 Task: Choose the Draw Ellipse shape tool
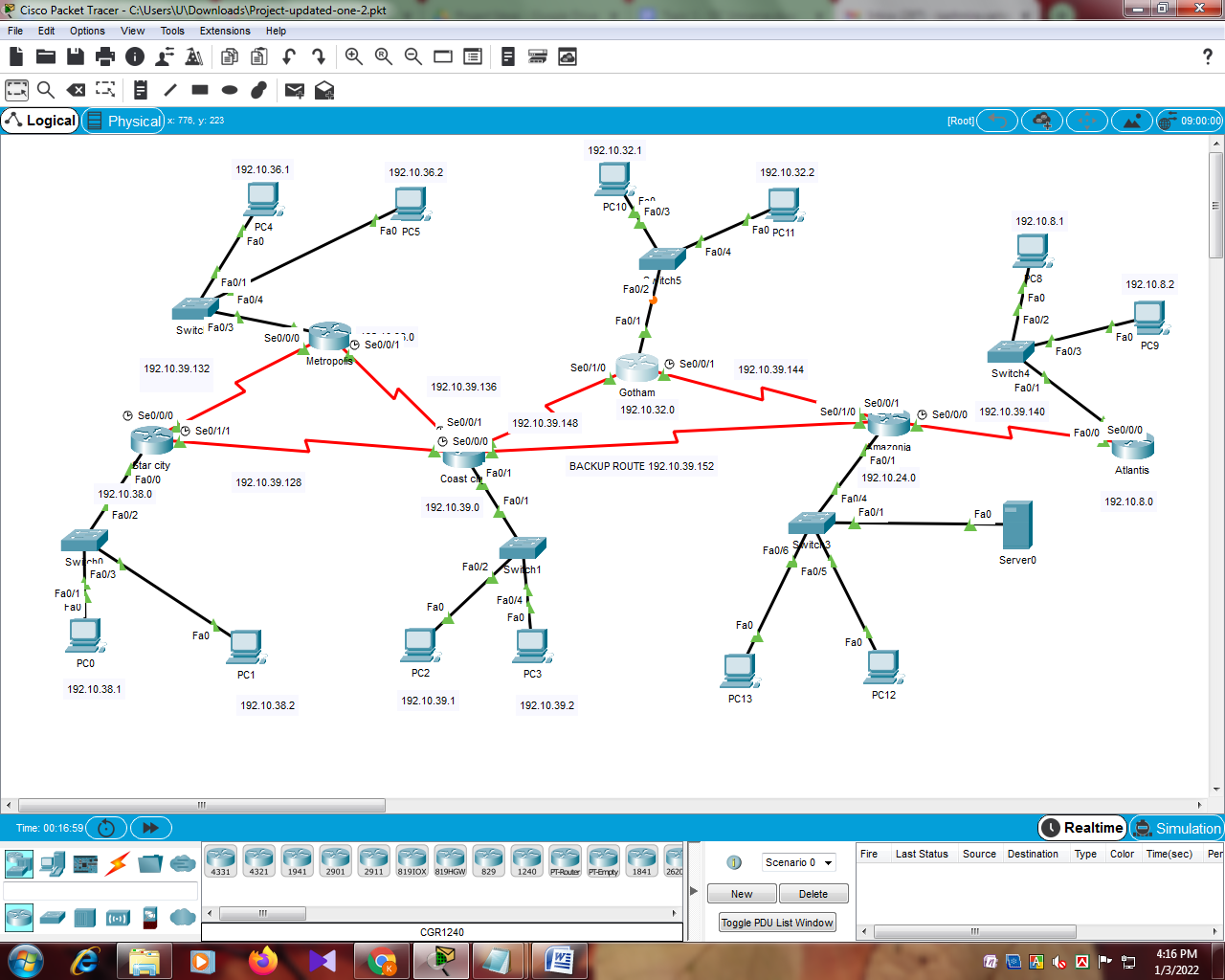click(x=227, y=89)
